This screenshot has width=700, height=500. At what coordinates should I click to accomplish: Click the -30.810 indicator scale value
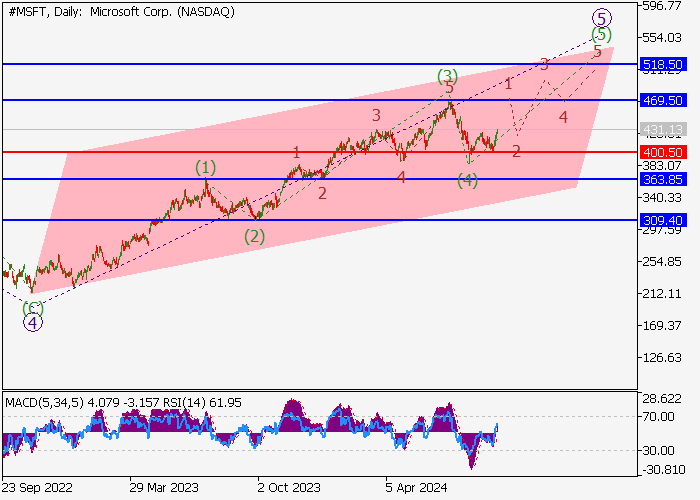pyautogui.click(x=662, y=470)
